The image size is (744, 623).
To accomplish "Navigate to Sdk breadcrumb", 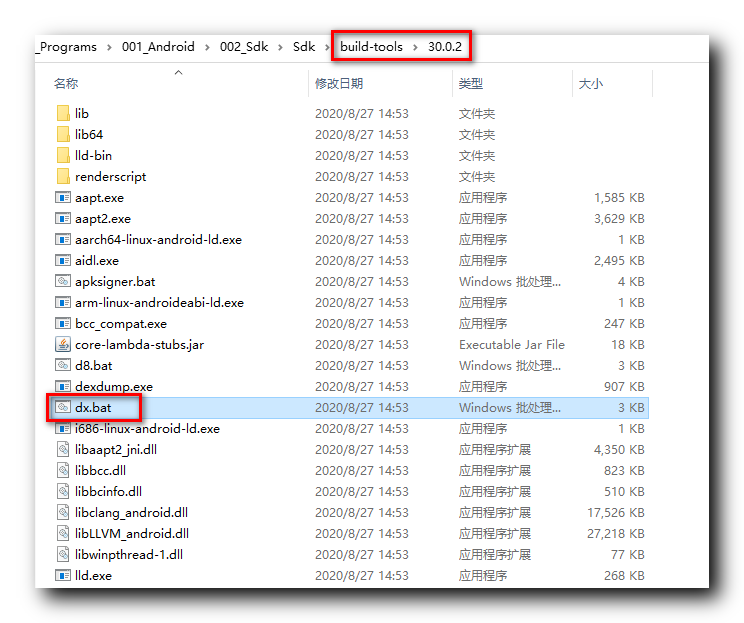I will coord(304,46).
